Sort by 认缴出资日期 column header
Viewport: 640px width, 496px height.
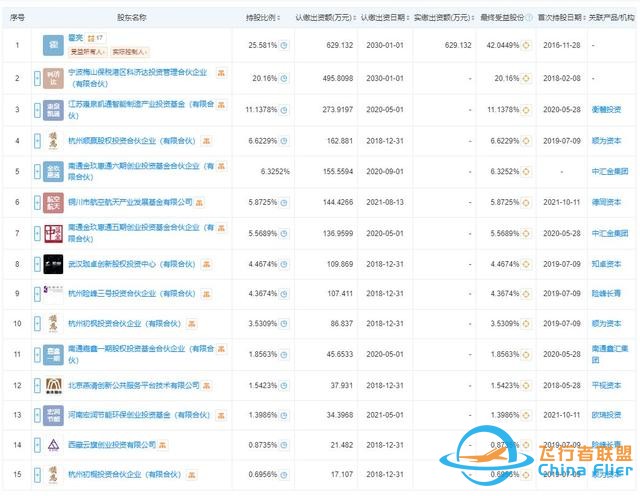coord(385,18)
